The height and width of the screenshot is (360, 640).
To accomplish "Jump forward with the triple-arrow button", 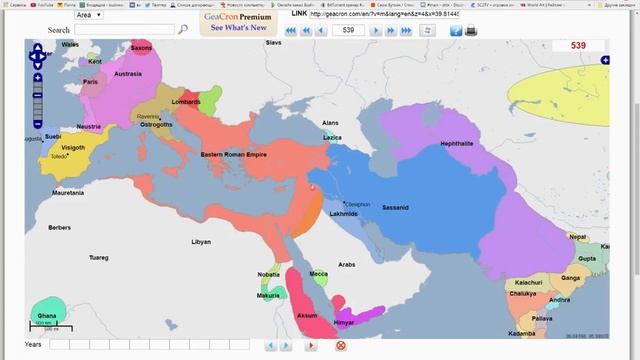I will click(x=406, y=31).
